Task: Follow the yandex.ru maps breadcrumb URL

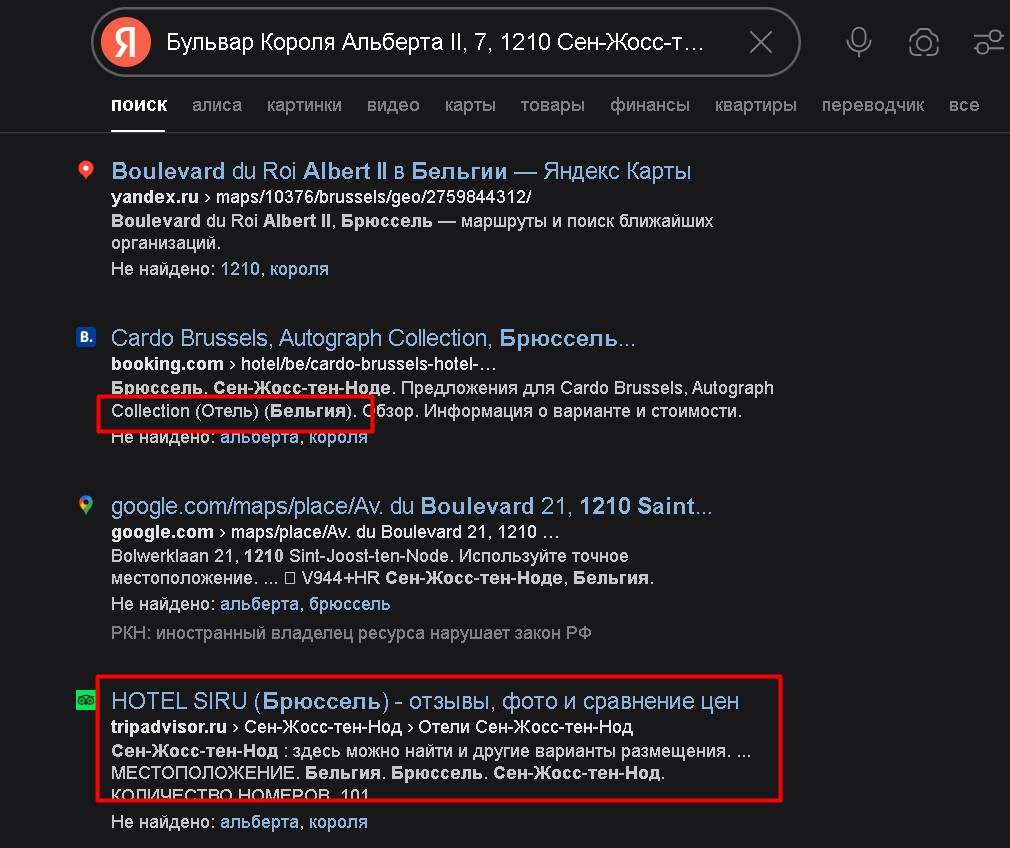Action: [321, 197]
